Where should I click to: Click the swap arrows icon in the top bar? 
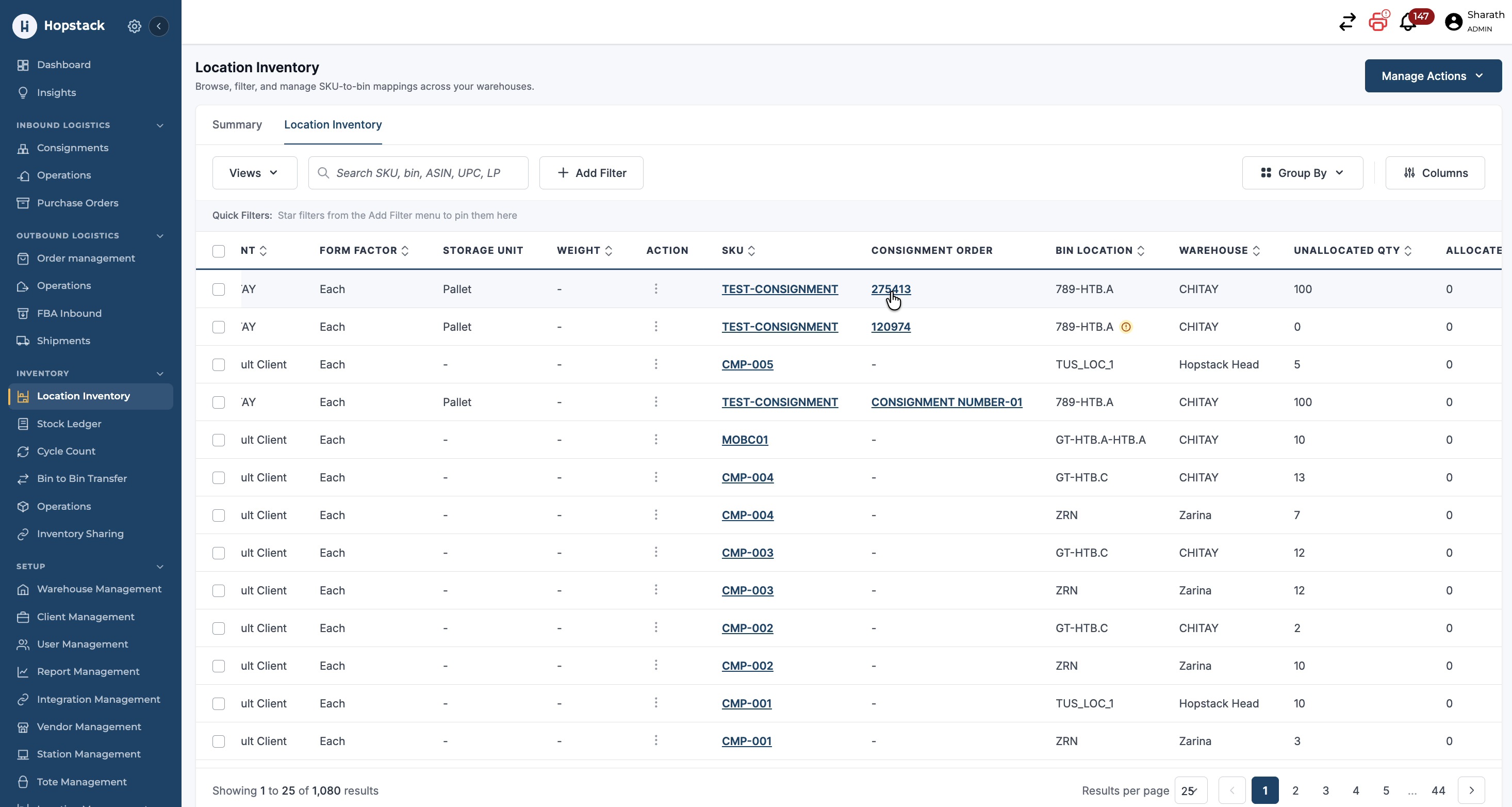coord(1347,22)
